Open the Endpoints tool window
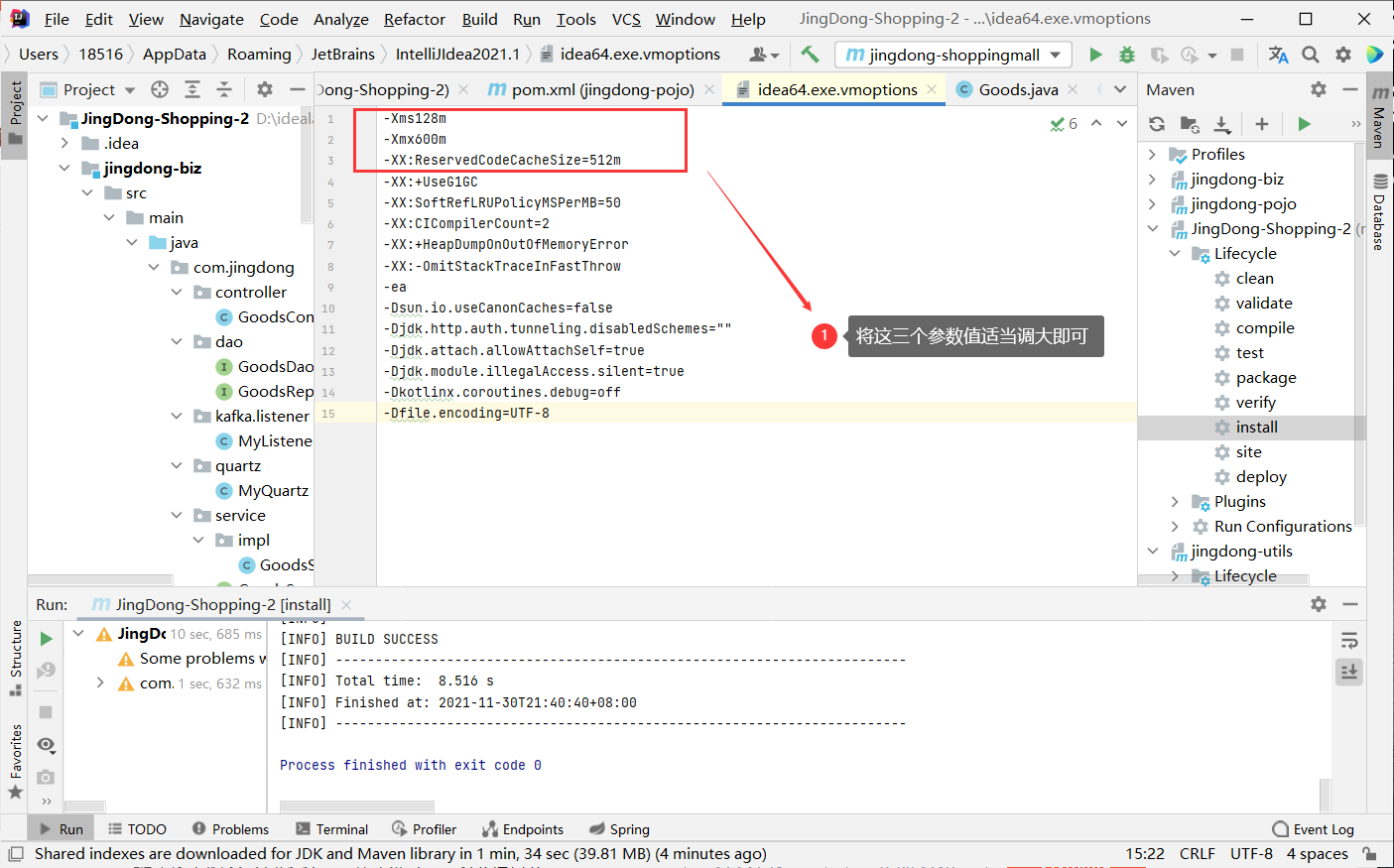The image size is (1394, 868). [523, 829]
